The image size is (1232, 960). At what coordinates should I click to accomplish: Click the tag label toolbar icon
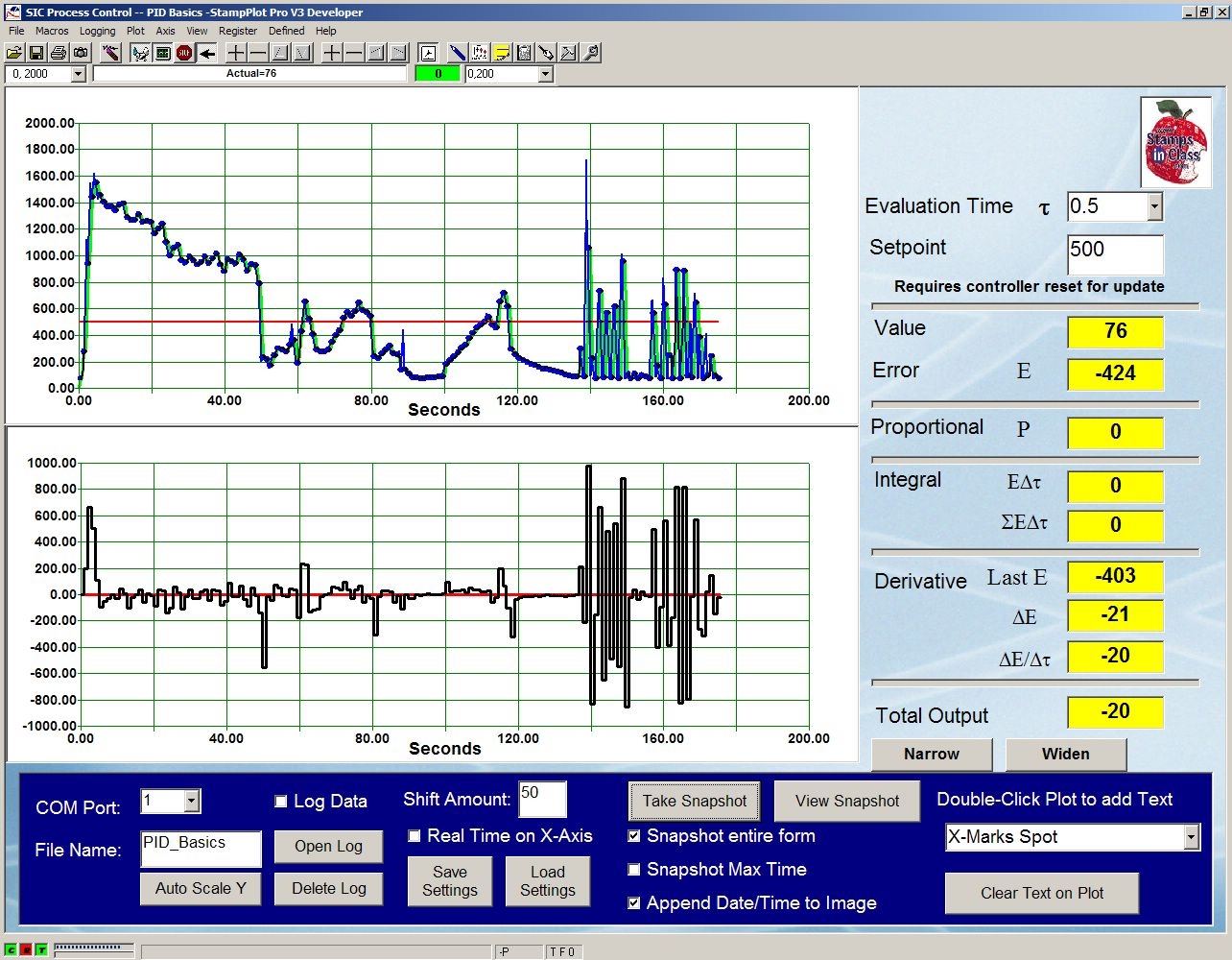click(x=546, y=53)
